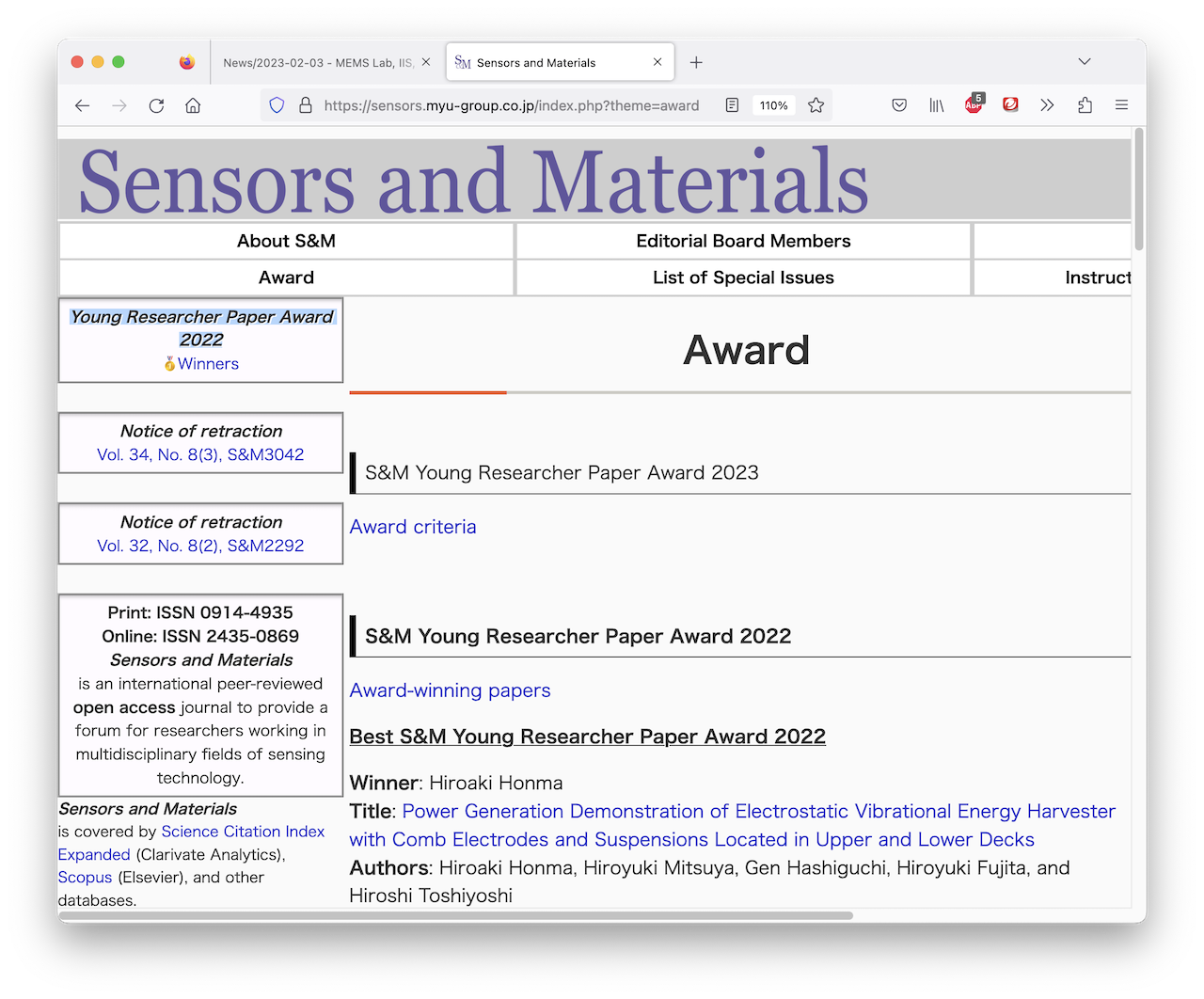Open a new tab with plus
This screenshot has height=999, width=1204.
pyautogui.click(x=696, y=62)
